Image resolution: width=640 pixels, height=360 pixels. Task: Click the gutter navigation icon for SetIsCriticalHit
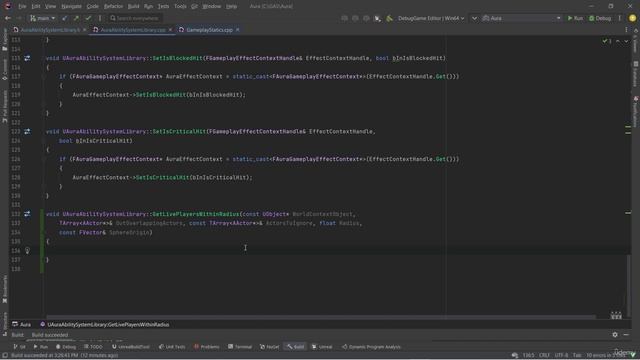point(27,131)
